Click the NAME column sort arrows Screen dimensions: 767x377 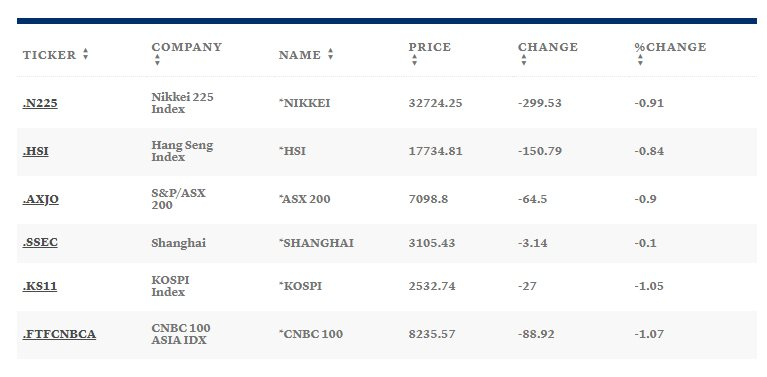[331, 54]
